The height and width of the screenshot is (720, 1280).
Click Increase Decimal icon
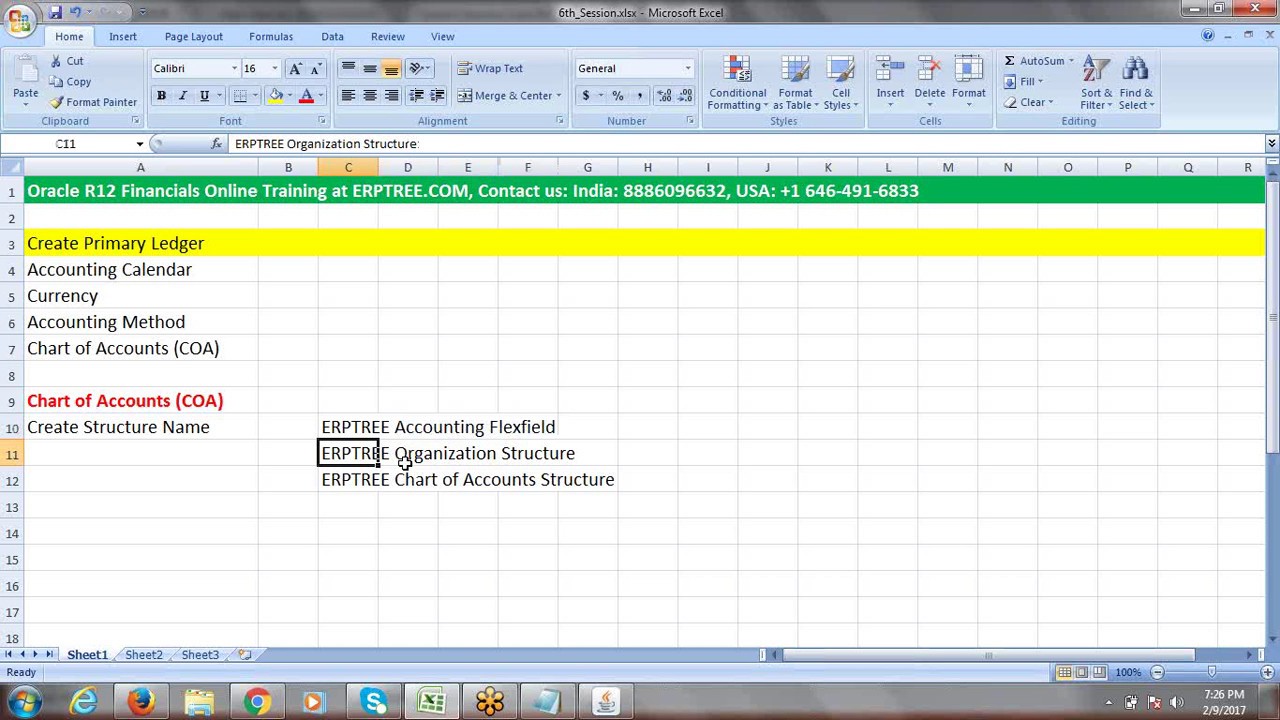click(x=664, y=96)
